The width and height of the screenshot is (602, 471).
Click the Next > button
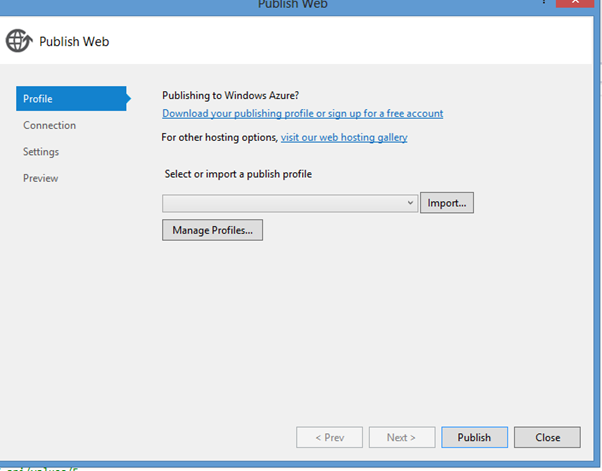[402, 437]
